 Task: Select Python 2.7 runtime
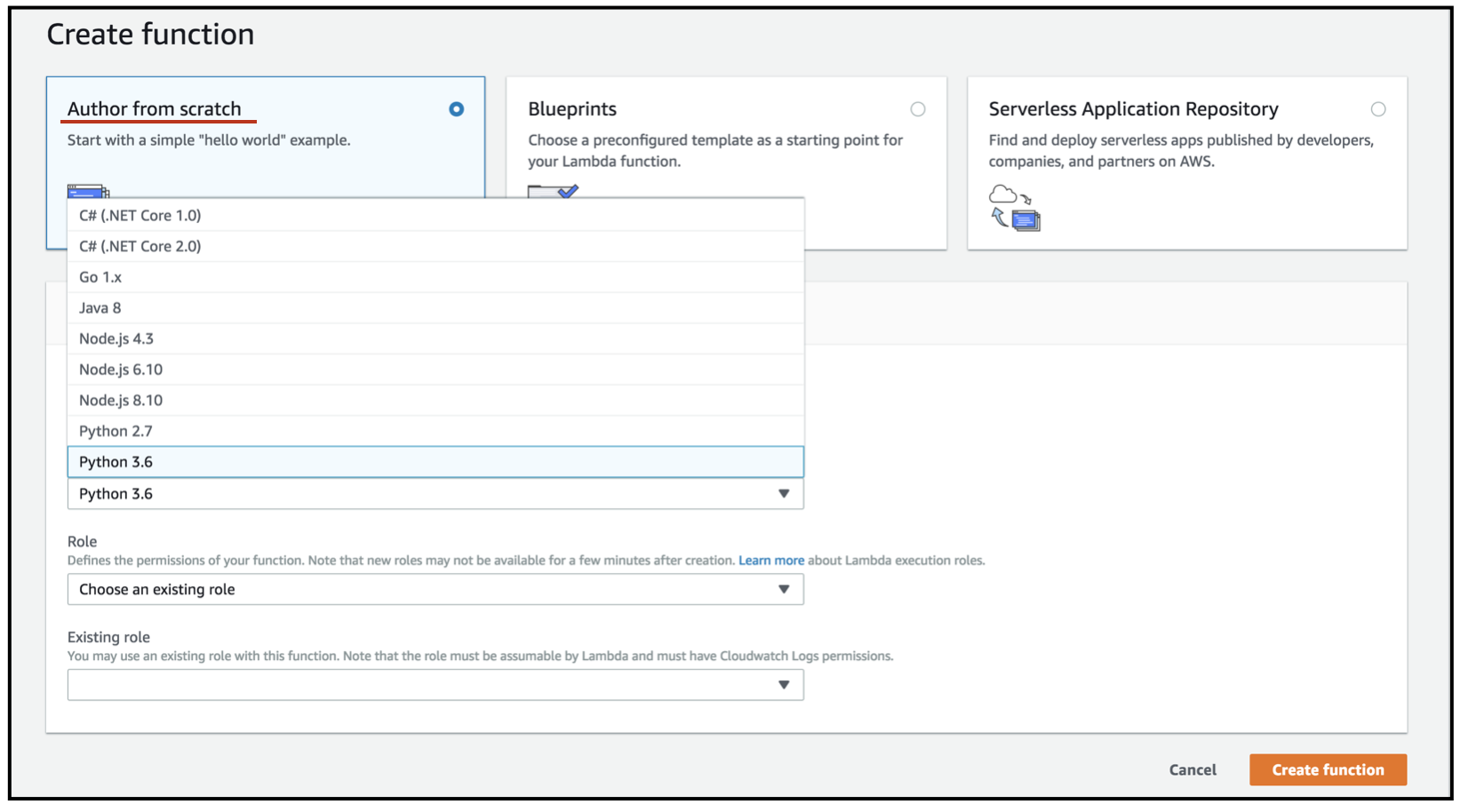435,431
